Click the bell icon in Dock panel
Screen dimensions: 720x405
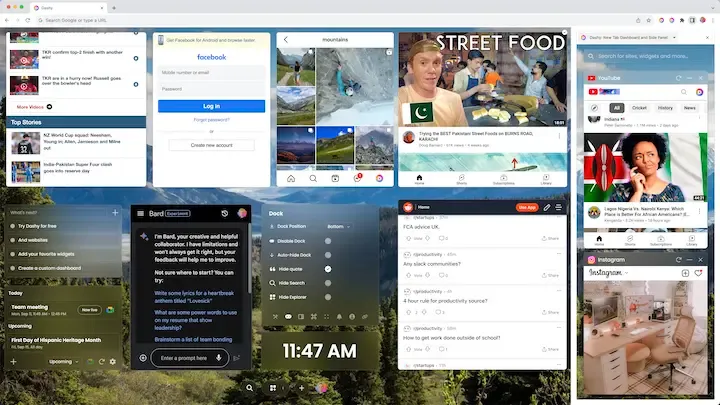(339, 316)
